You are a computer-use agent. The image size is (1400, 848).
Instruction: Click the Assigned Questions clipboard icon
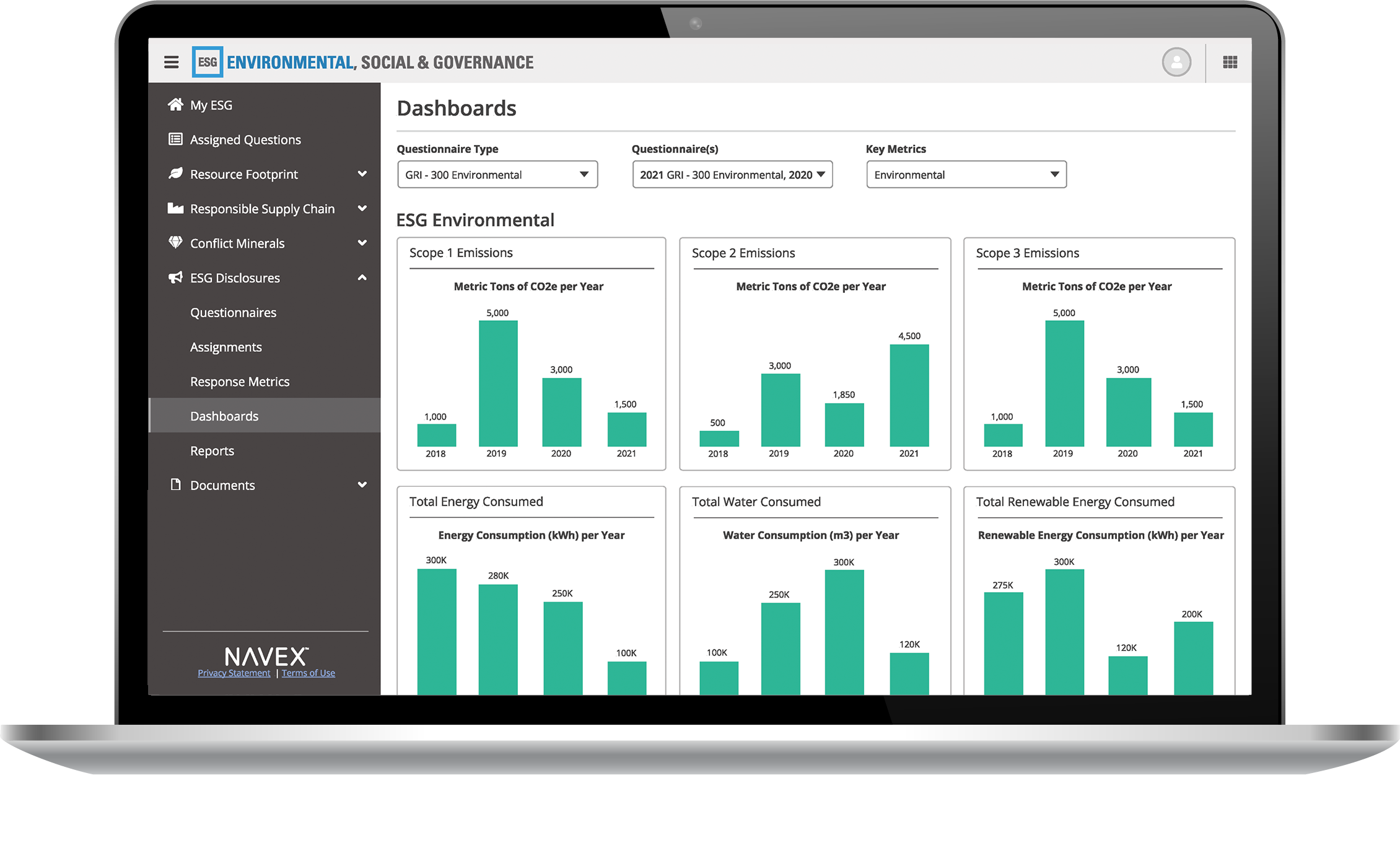[x=175, y=139]
